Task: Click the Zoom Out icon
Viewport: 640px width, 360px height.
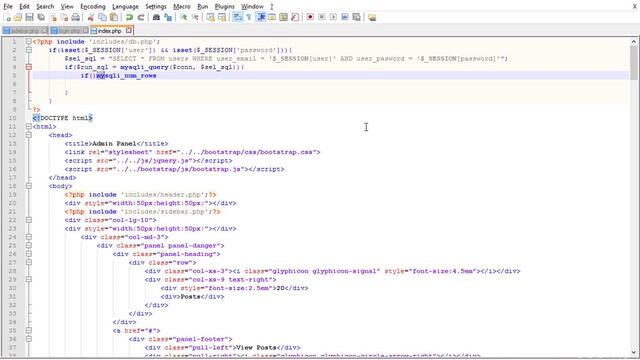Action: 195,17
